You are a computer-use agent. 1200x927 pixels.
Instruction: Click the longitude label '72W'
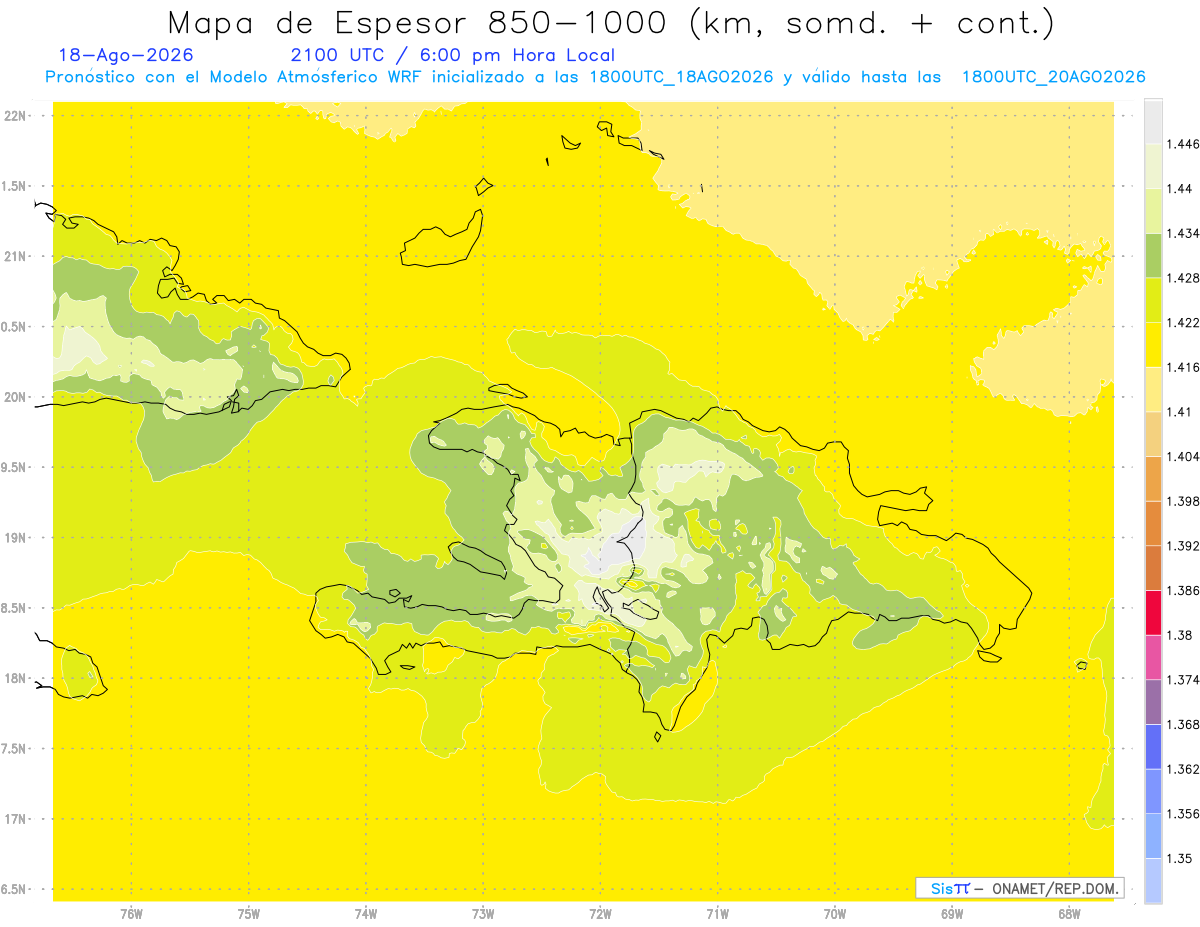[600, 914]
